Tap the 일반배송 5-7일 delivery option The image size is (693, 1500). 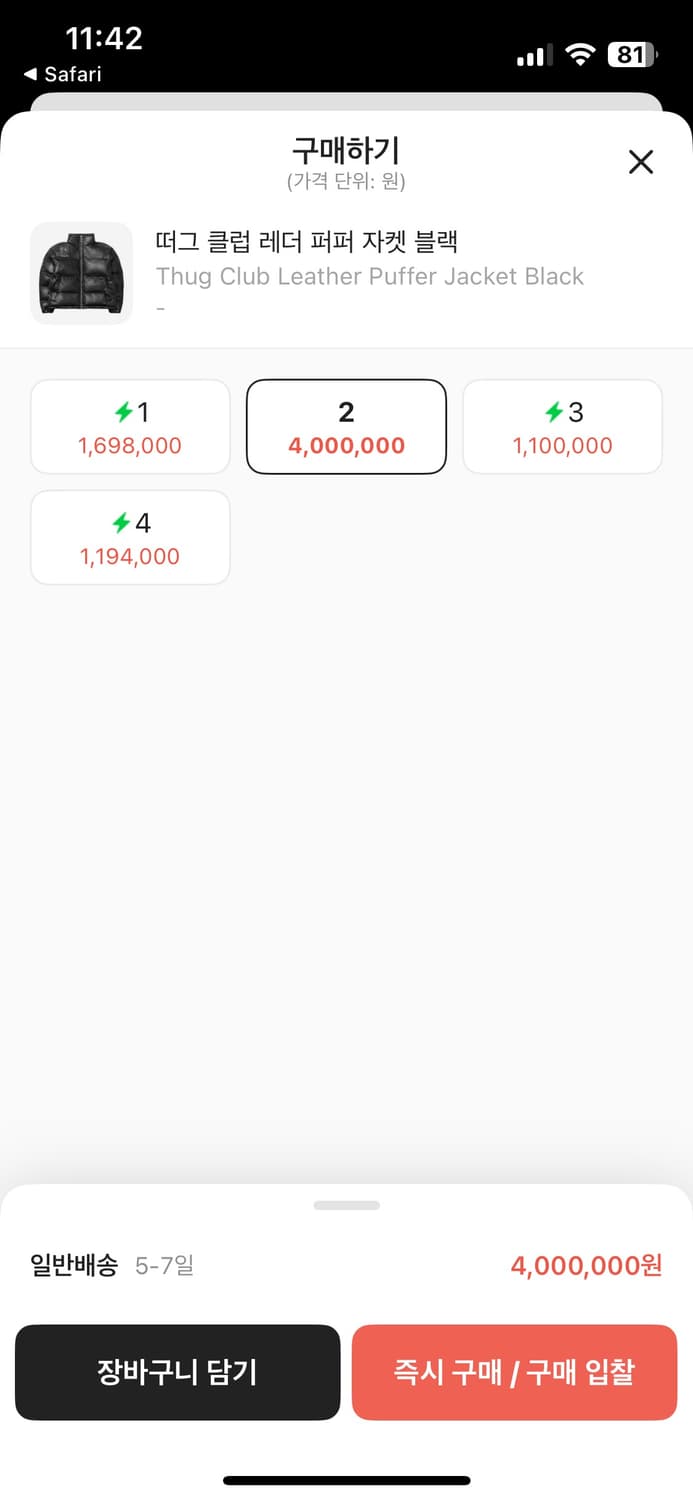[x=112, y=1266]
